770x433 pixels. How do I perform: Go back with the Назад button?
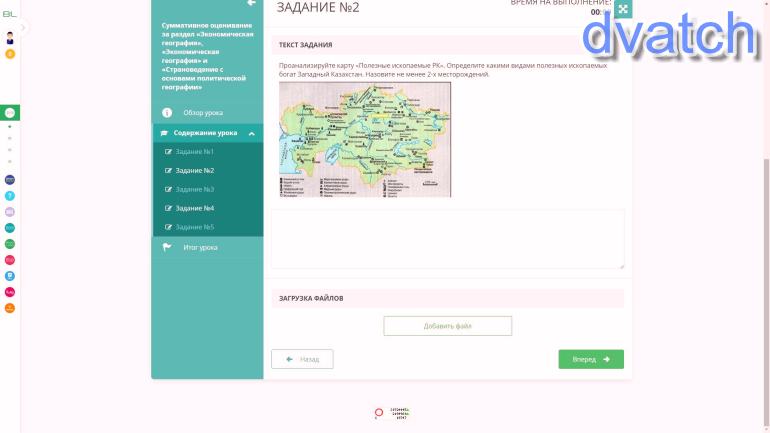click(x=302, y=359)
